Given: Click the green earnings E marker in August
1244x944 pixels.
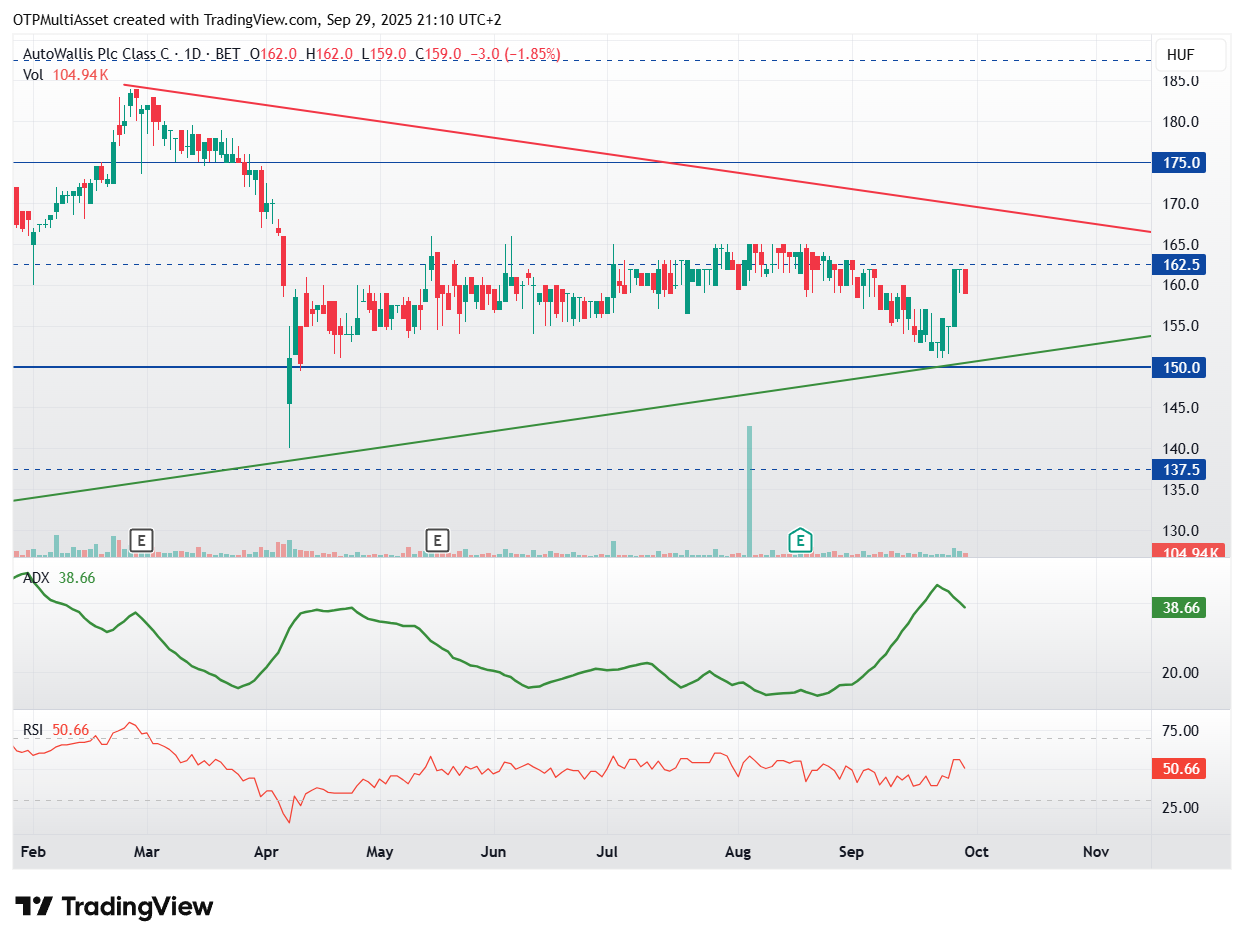Looking at the screenshot, I should click(x=799, y=541).
